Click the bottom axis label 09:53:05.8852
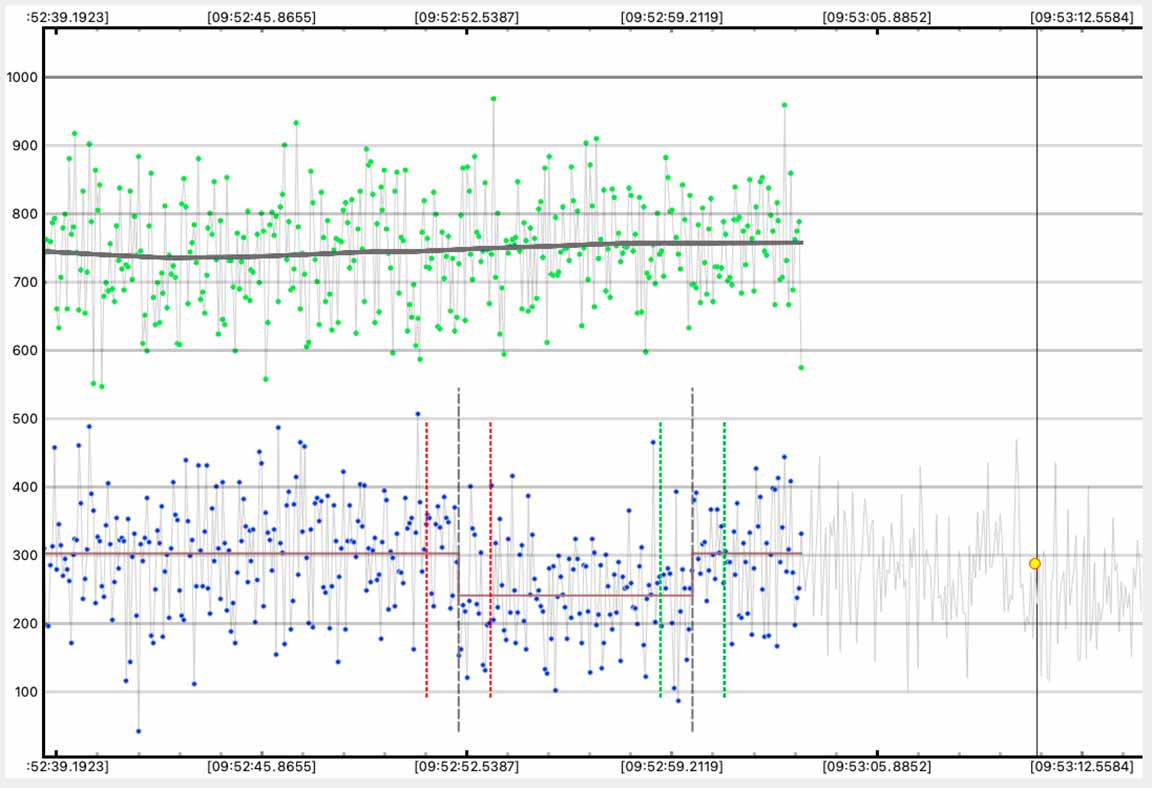Screen dimensions: 1152x788 [x=876, y=767]
